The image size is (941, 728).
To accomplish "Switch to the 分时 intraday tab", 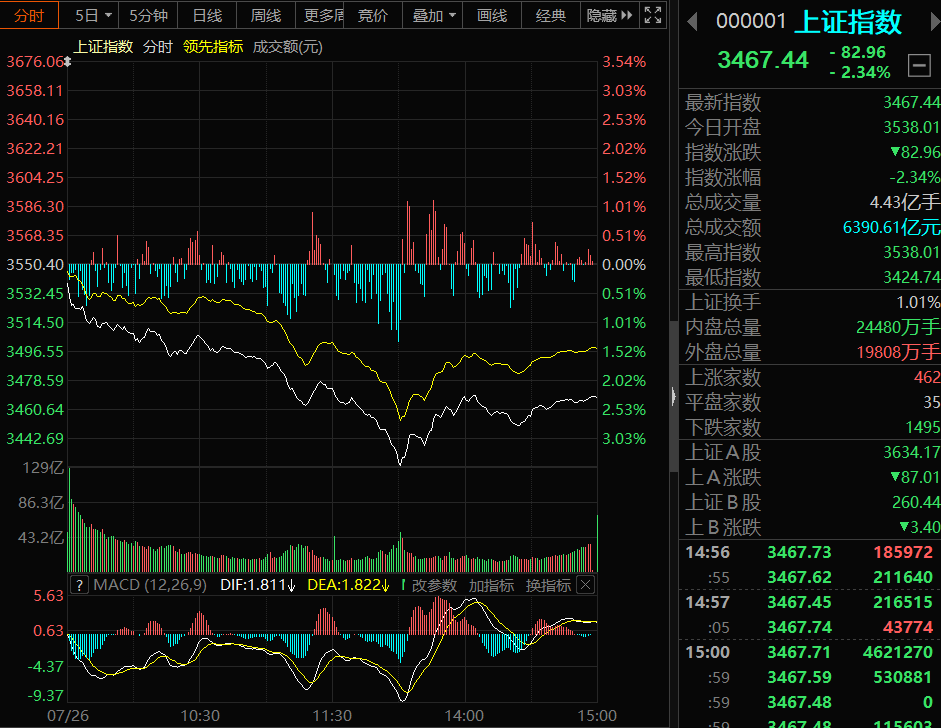I will [29, 15].
